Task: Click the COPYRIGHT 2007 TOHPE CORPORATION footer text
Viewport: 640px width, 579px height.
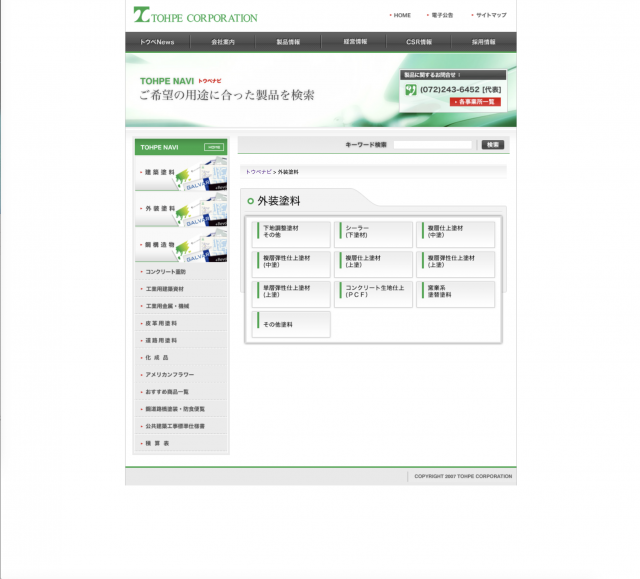Action: [463, 476]
